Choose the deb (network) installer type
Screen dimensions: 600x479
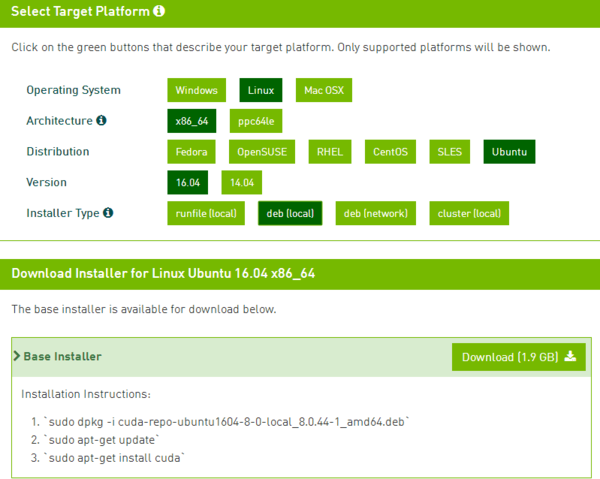pos(376,213)
